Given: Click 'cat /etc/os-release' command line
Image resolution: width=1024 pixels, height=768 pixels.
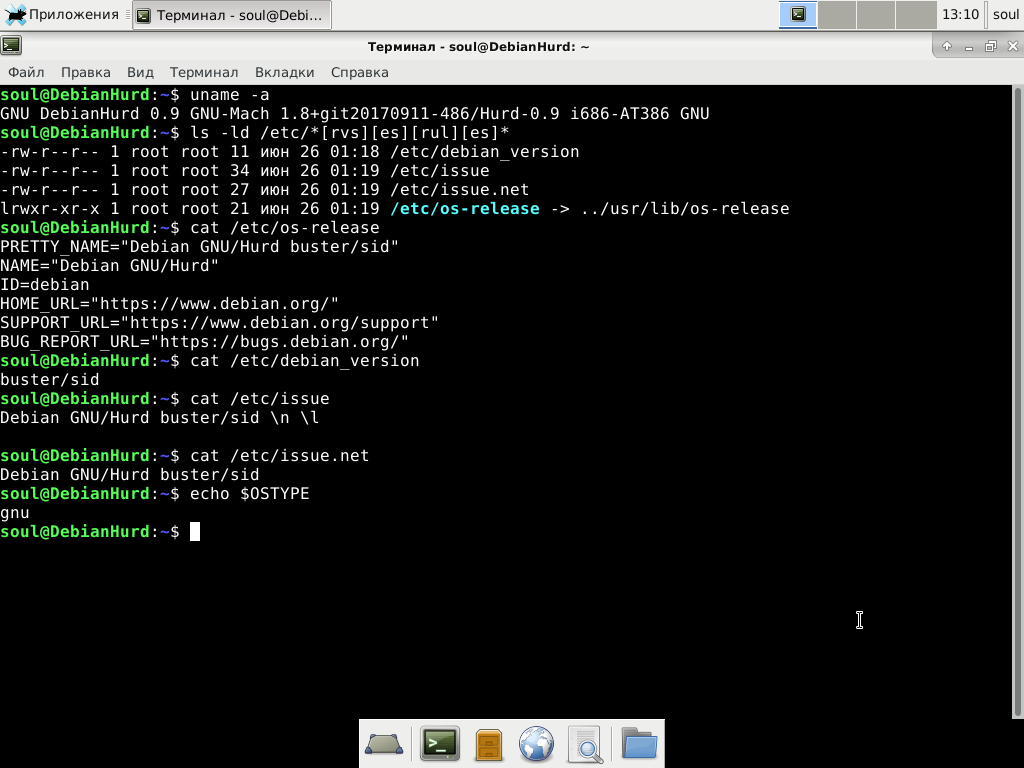Looking at the screenshot, I should coord(189,228).
